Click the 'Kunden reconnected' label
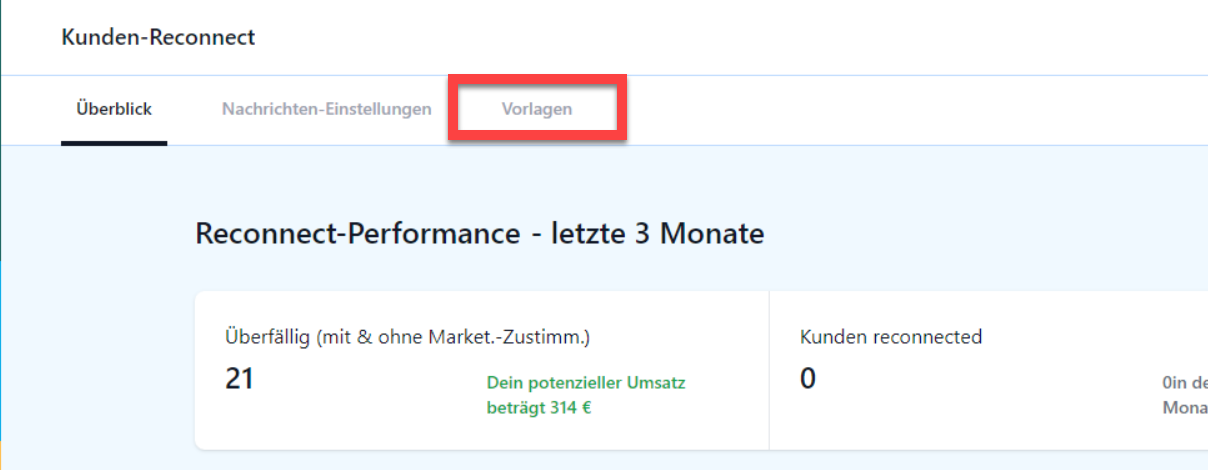 [891, 337]
